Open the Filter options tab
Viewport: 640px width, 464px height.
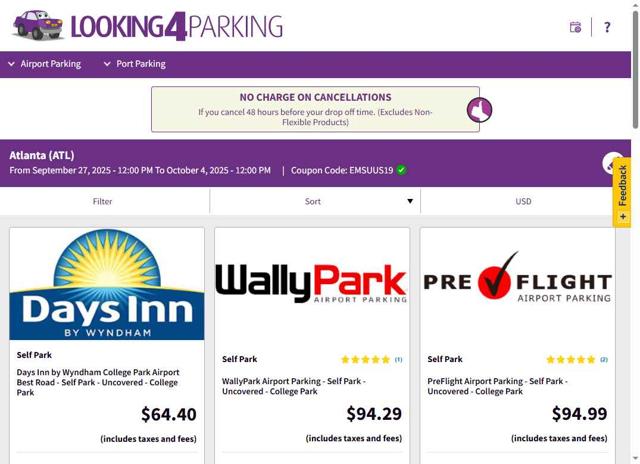point(103,201)
